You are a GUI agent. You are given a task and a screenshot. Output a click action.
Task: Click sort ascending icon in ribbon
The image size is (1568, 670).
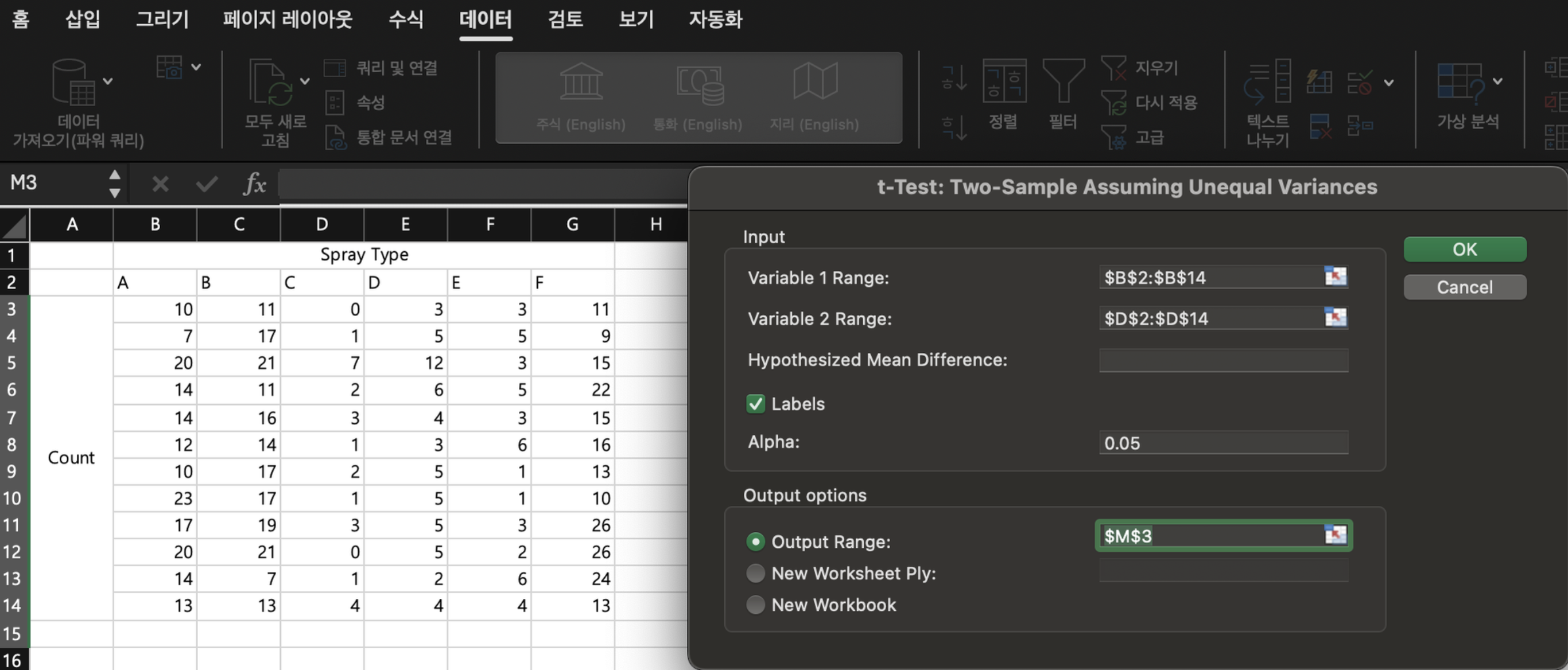point(953,77)
